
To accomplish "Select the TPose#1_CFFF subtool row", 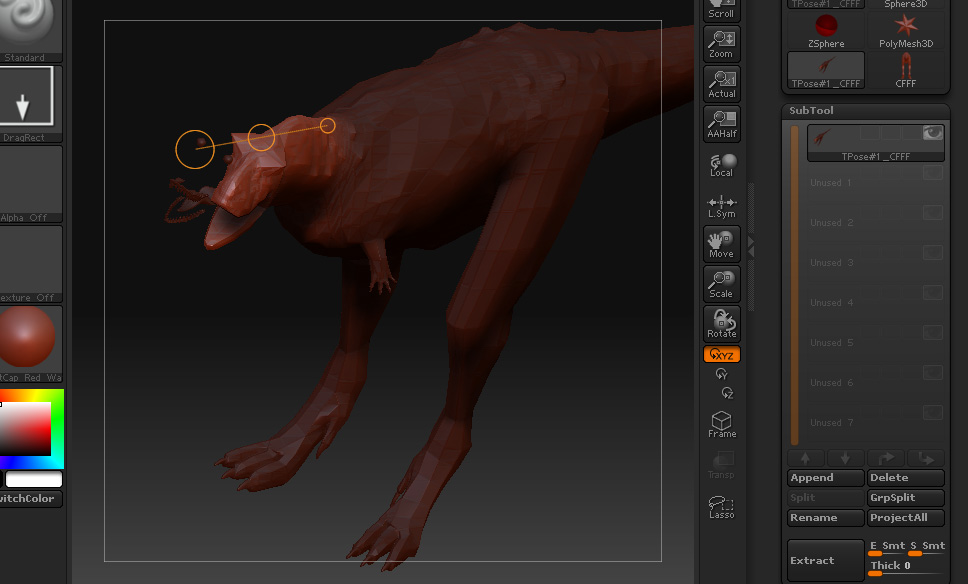I will click(875, 143).
